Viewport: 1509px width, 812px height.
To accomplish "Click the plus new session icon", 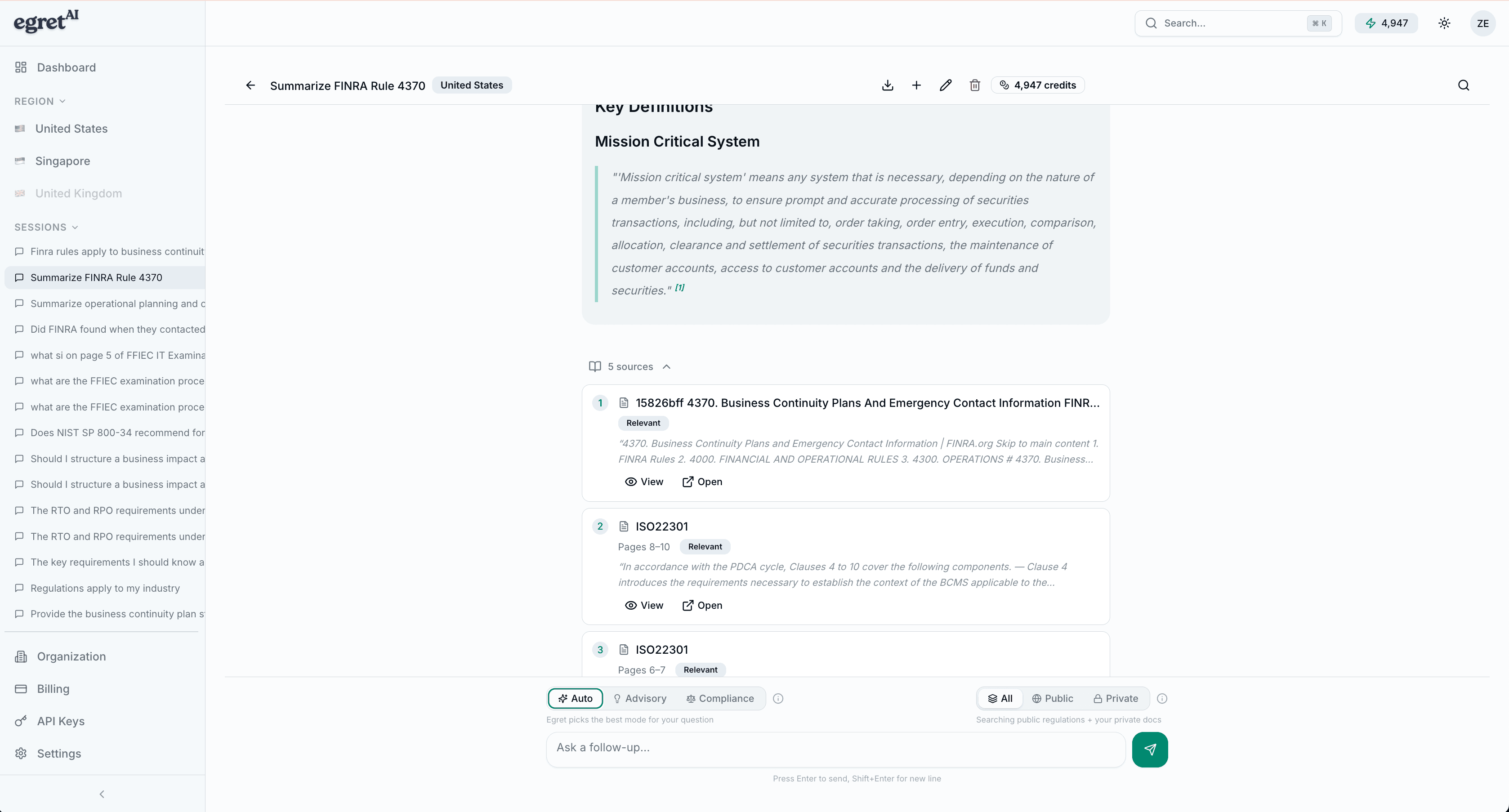I will click(916, 85).
